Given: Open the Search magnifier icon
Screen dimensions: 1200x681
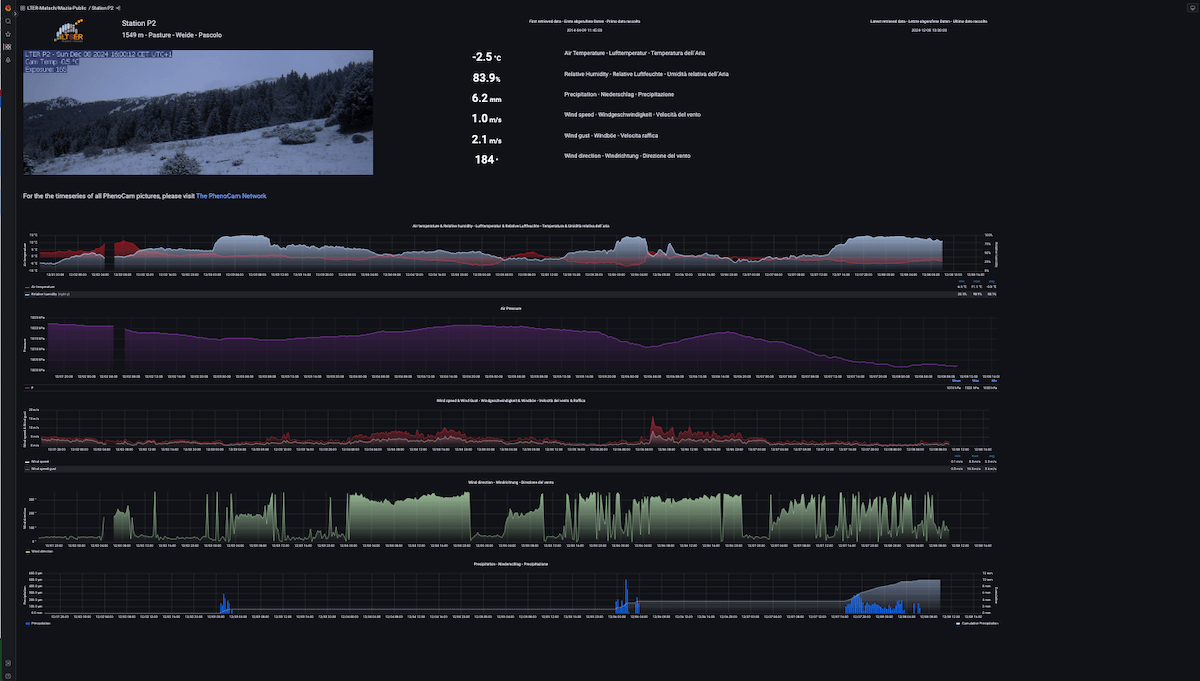Looking at the screenshot, I should [7, 20].
